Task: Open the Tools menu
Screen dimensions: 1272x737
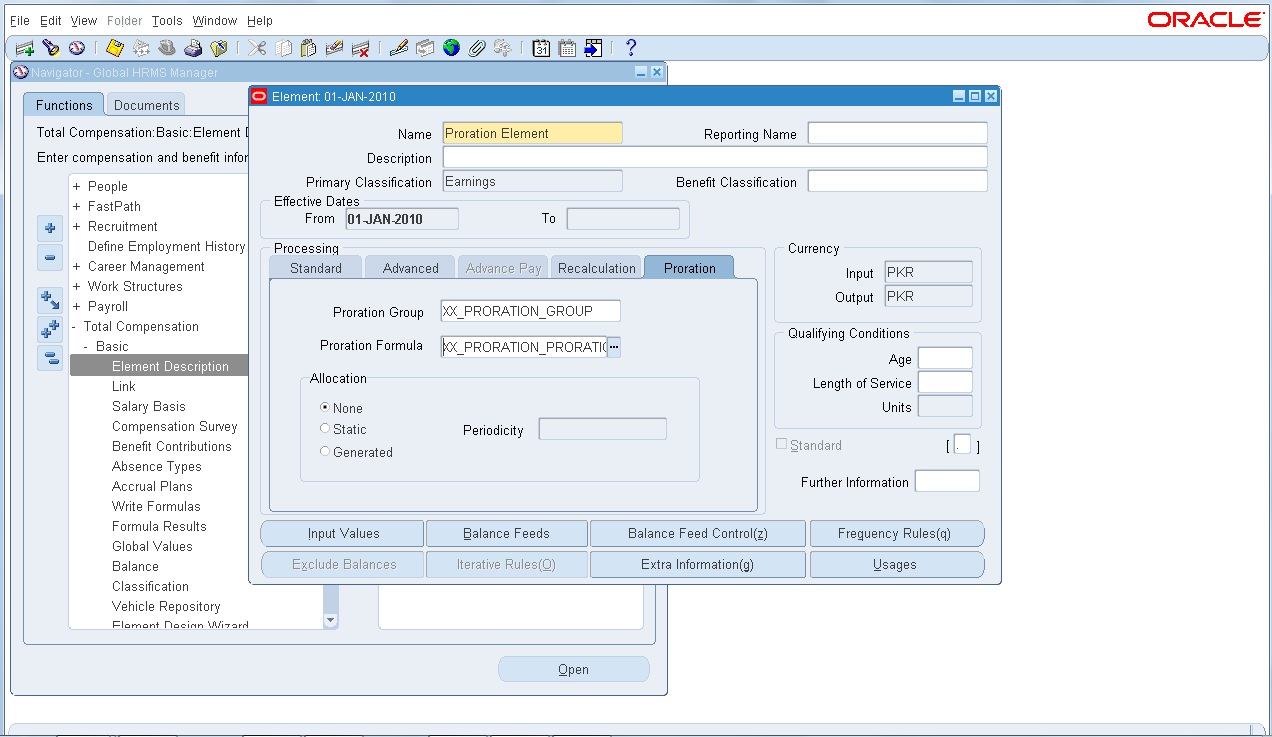Action: (x=167, y=20)
